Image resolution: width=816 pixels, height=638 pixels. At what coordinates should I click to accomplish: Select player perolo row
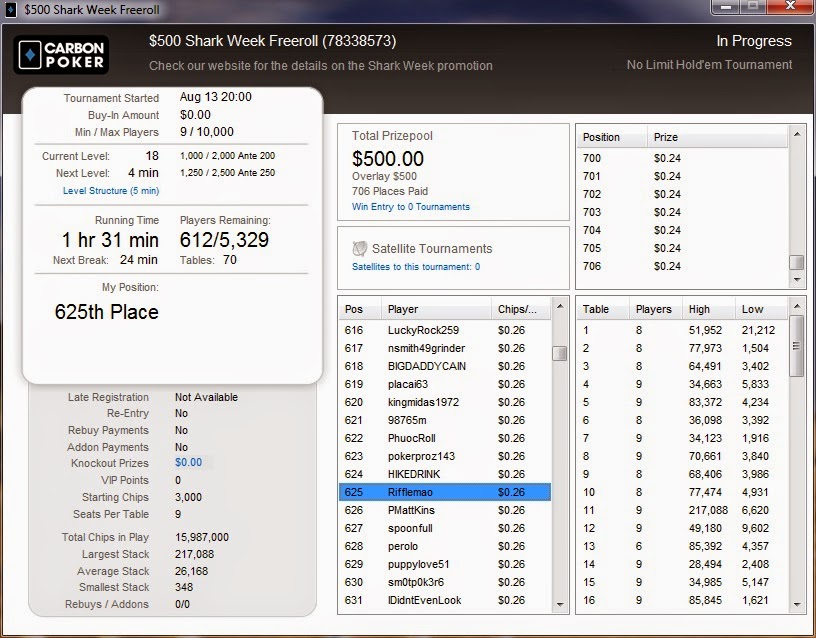tap(445, 546)
